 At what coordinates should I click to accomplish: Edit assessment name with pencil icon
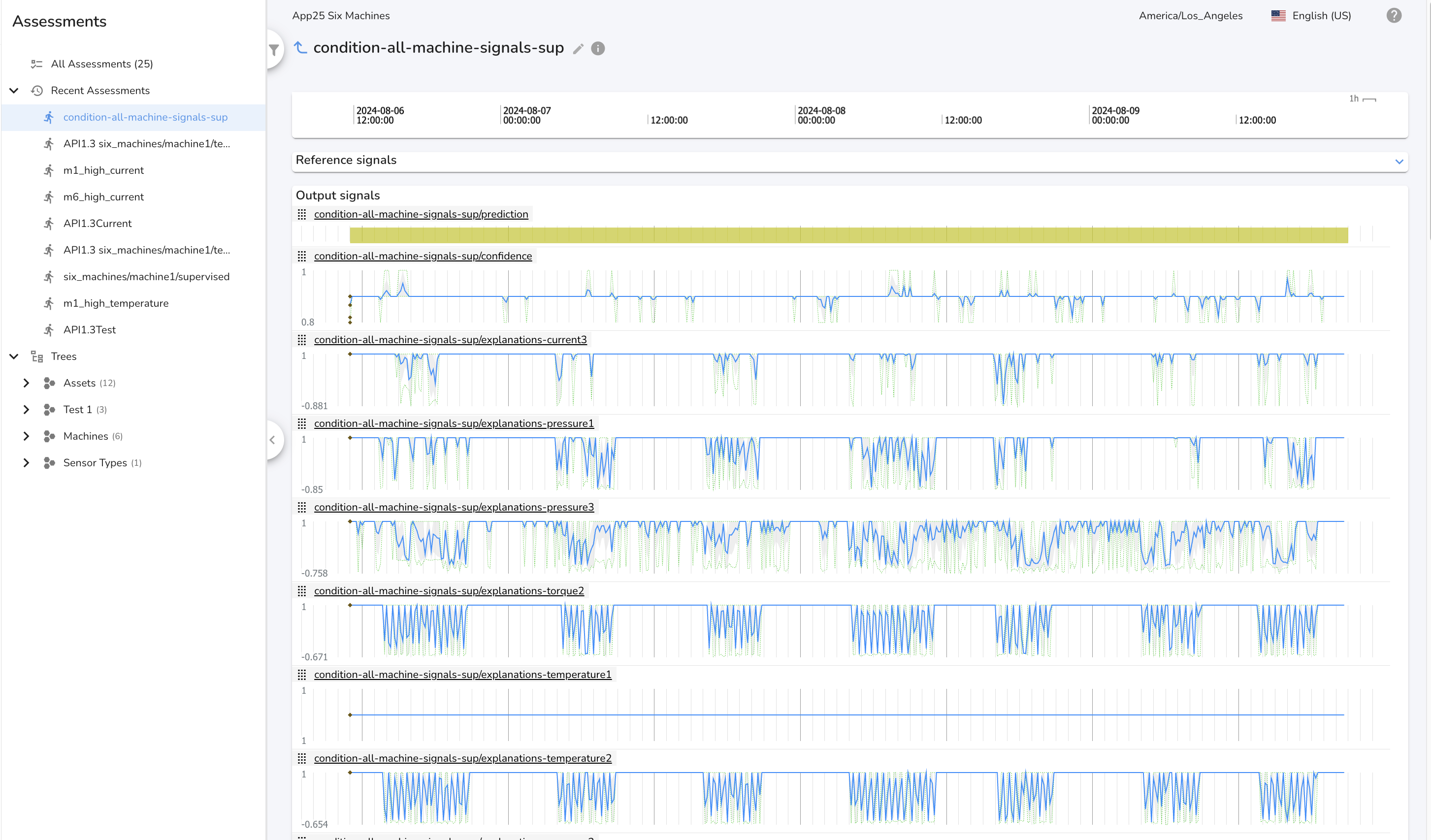click(x=578, y=49)
